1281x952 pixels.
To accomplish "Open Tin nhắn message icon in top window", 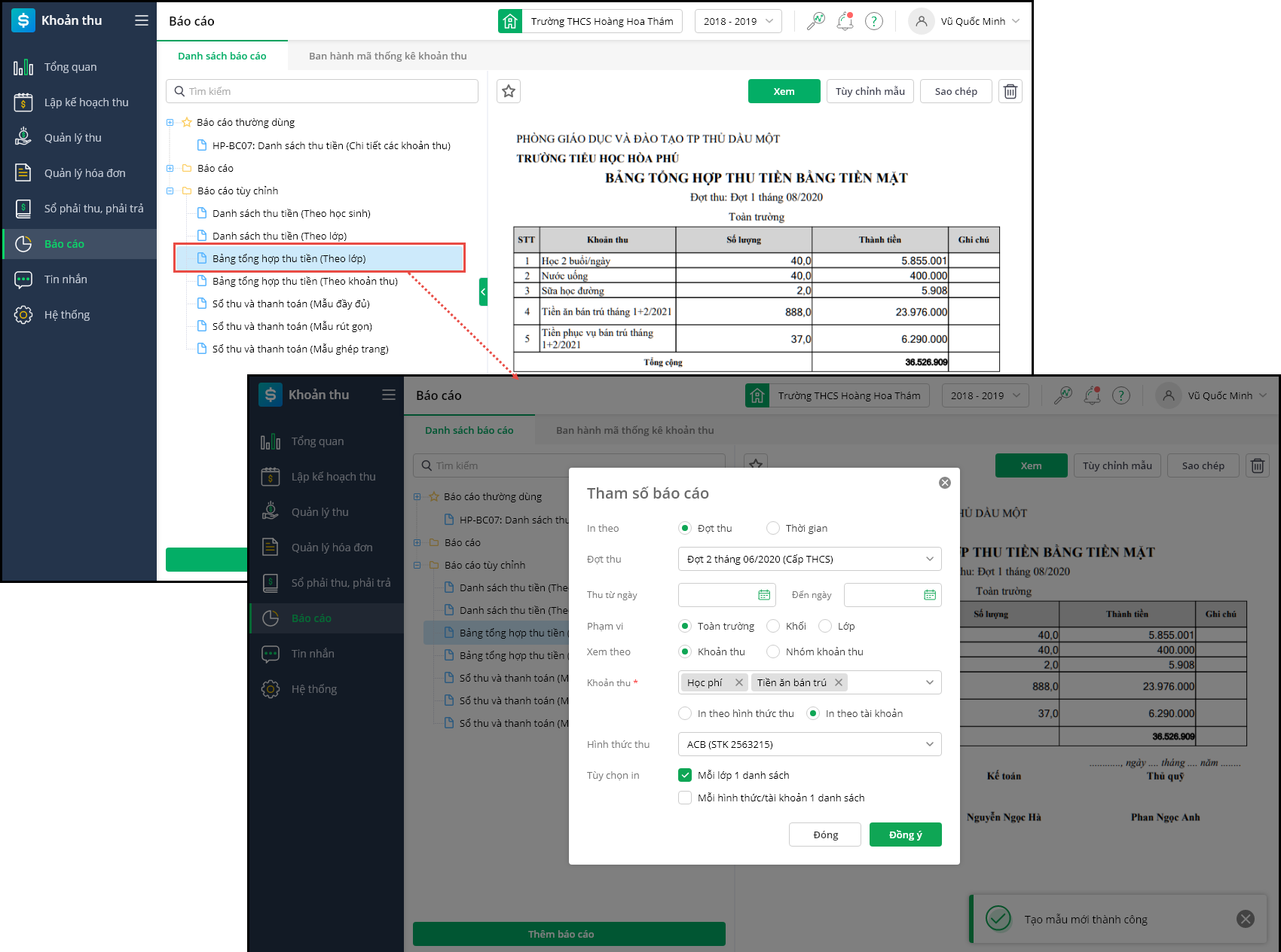I will (x=23, y=279).
